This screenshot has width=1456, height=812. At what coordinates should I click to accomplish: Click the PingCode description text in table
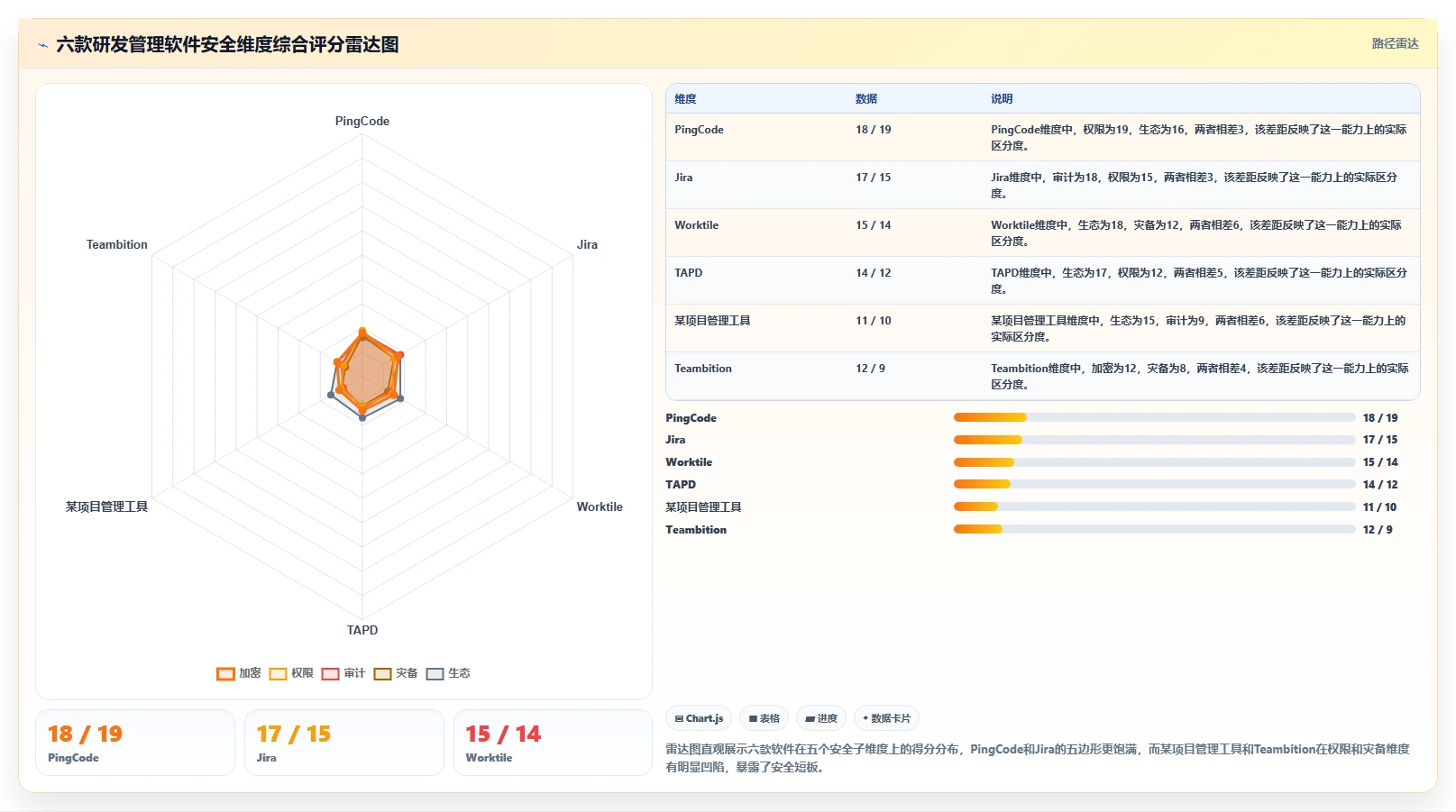[x=1199, y=138]
